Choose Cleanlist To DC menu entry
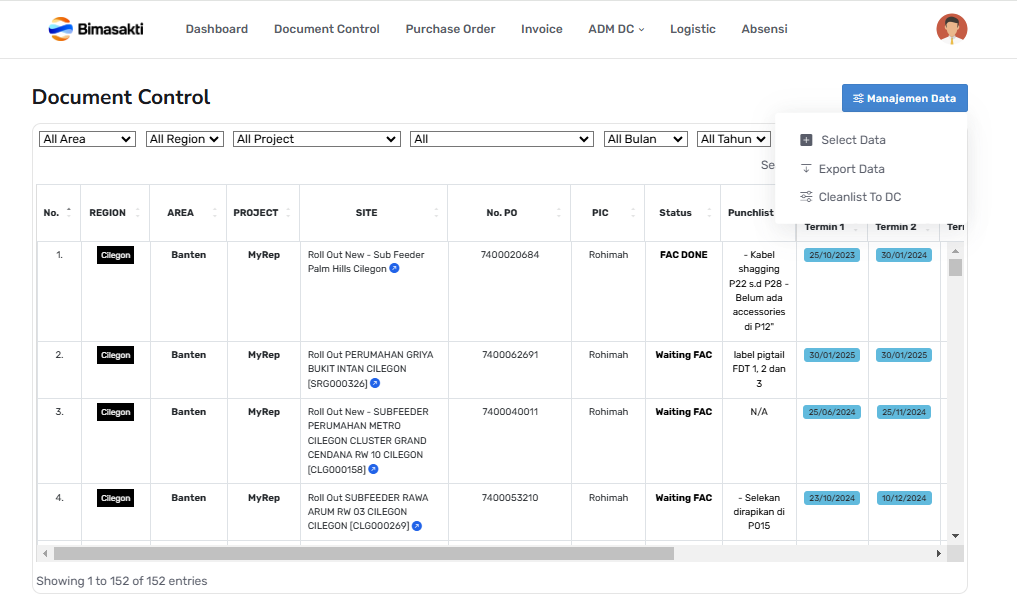The width and height of the screenshot is (1017, 616). [859, 197]
